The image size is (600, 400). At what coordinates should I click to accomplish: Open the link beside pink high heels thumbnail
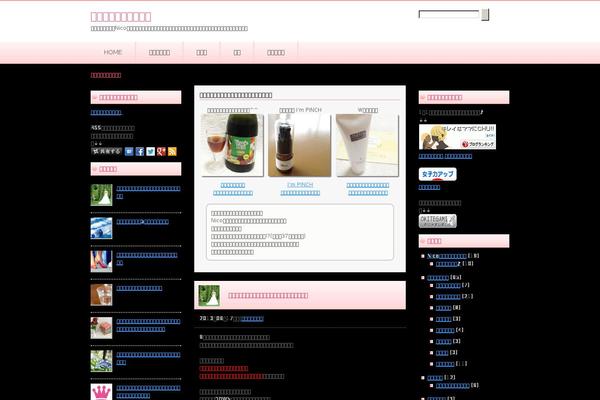tap(147, 259)
